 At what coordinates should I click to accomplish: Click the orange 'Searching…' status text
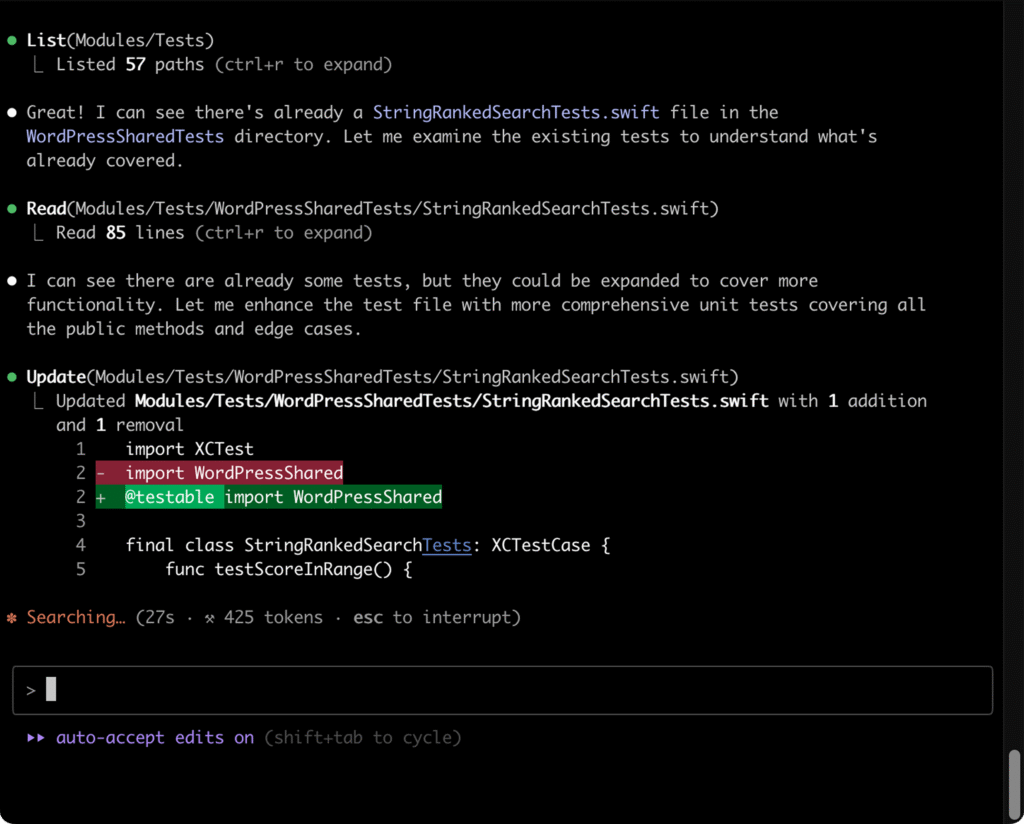tap(76, 618)
